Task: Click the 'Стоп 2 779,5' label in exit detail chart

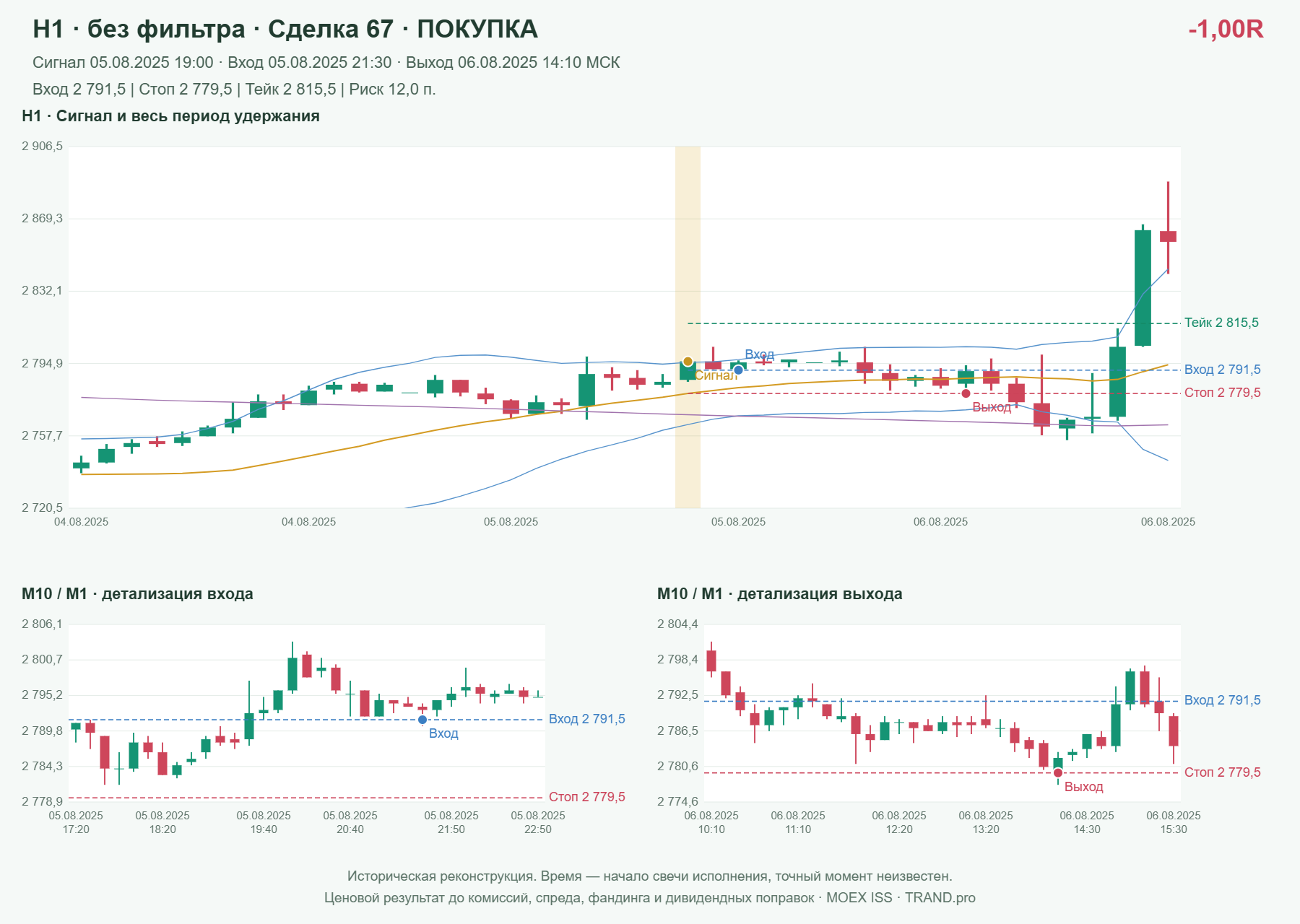Action: coord(1223,772)
